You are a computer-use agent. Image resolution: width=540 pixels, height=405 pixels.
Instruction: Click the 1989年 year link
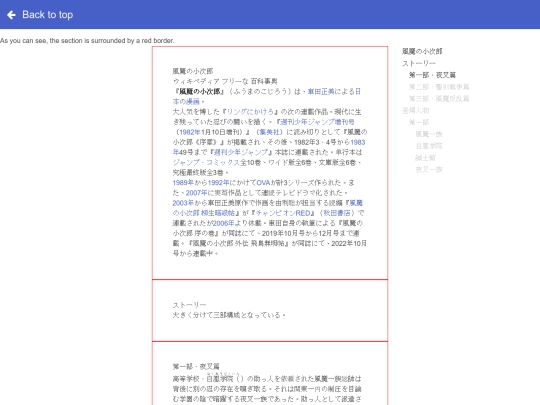point(183,183)
